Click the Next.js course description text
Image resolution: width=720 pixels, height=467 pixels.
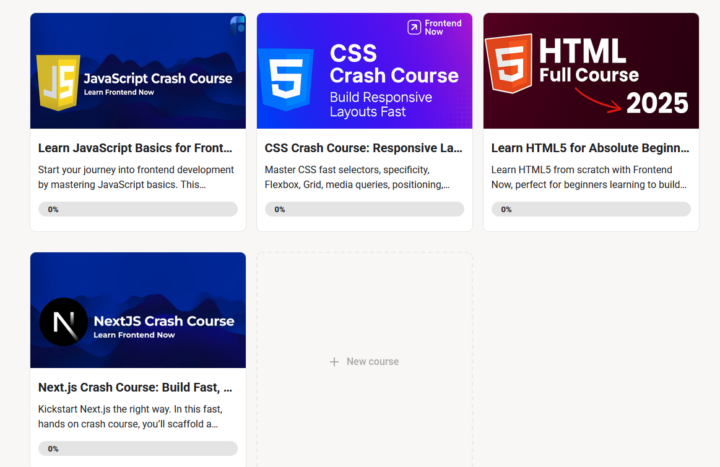[x=136, y=417]
